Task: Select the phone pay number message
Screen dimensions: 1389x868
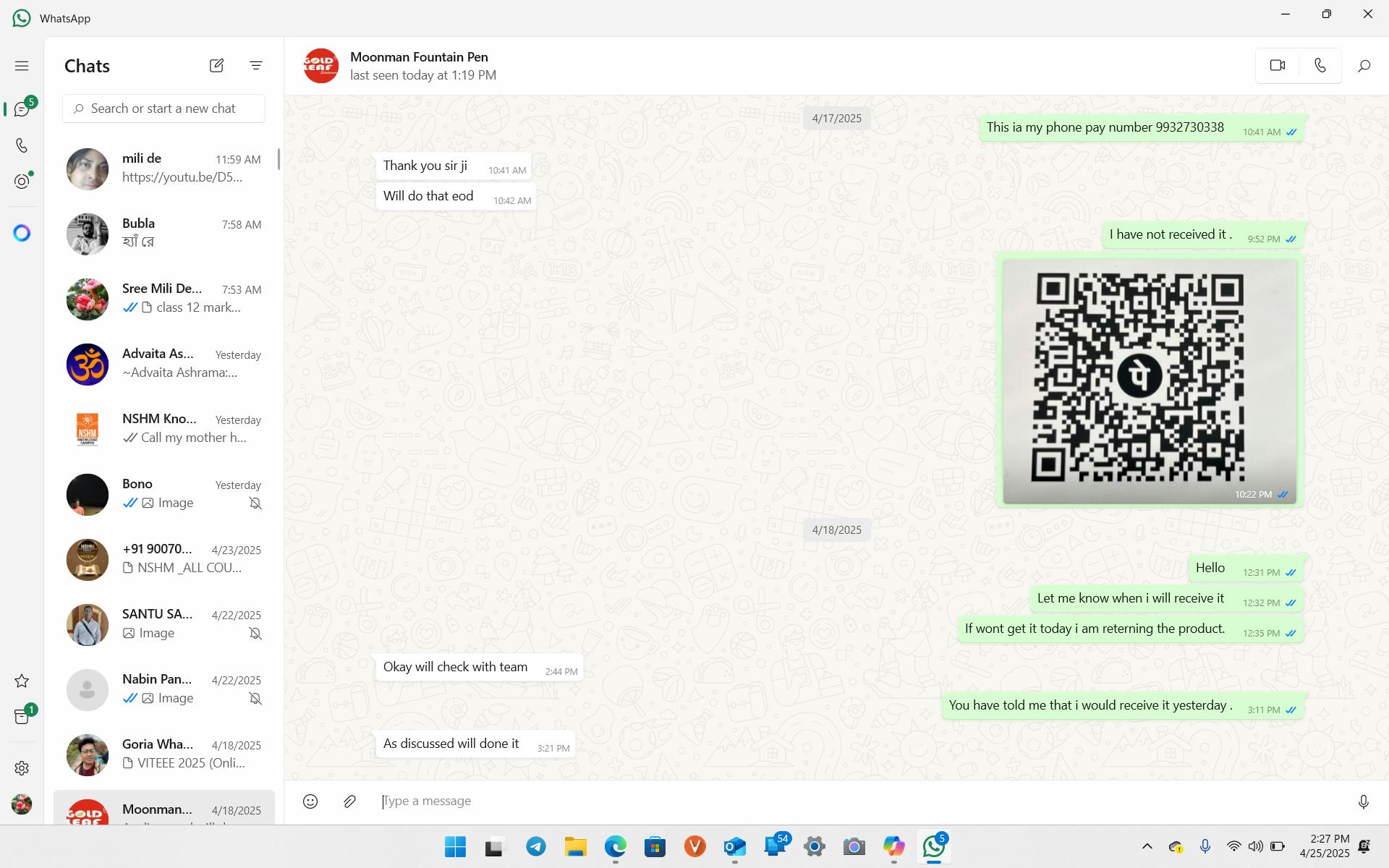Action: 1142,127
